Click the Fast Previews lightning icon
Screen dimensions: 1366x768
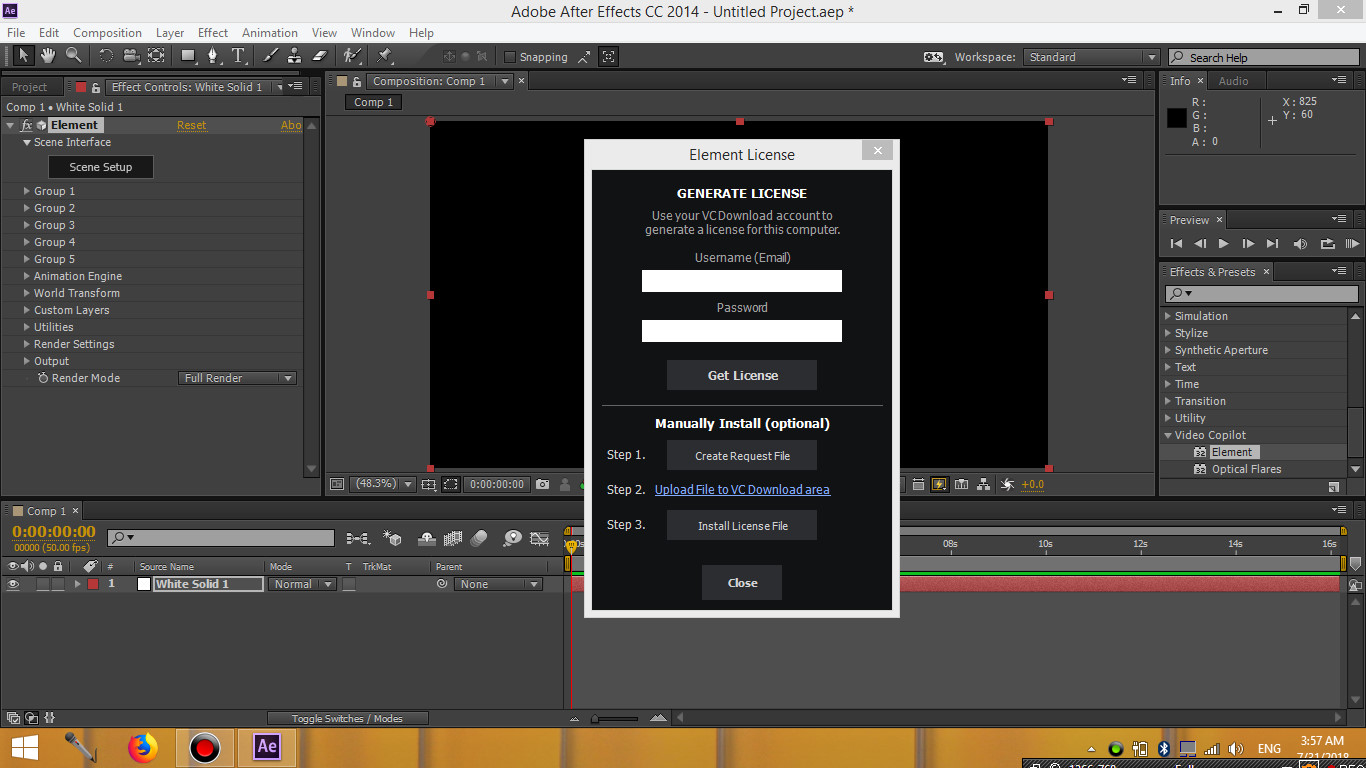(x=939, y=484)
